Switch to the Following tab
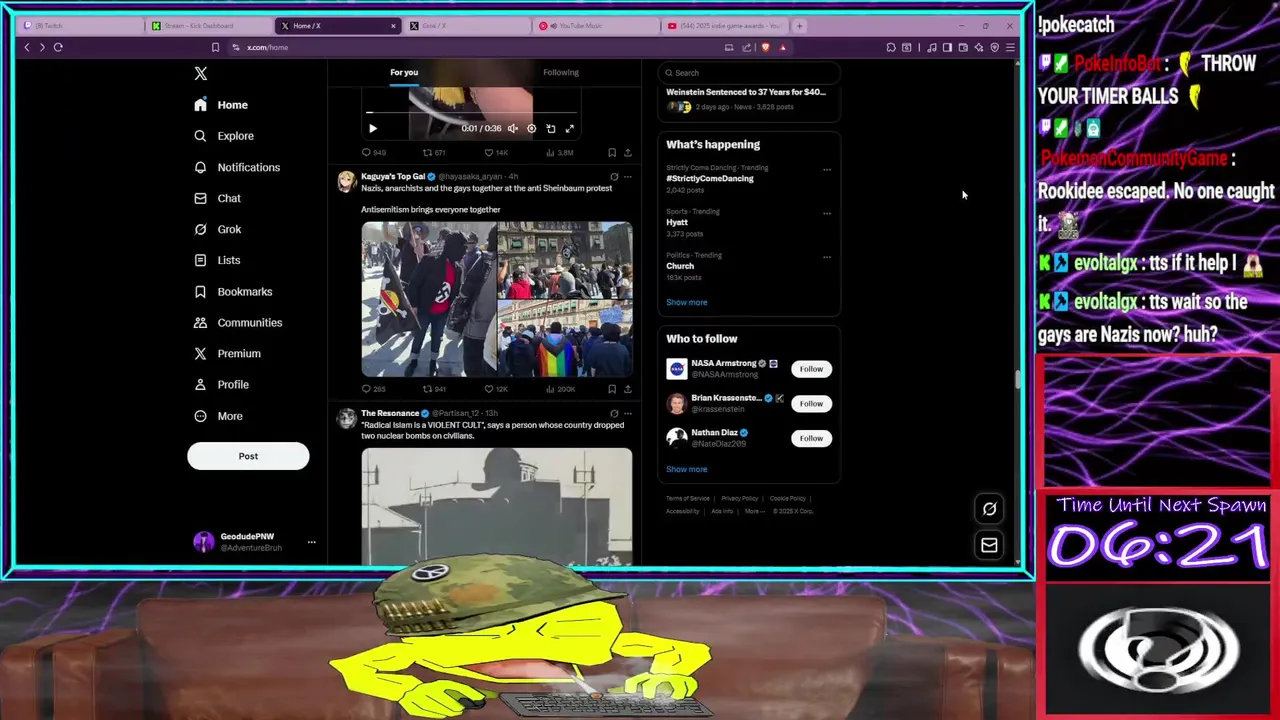The image size is (1280, 720). pyautogui.click(x=560, y=72)
